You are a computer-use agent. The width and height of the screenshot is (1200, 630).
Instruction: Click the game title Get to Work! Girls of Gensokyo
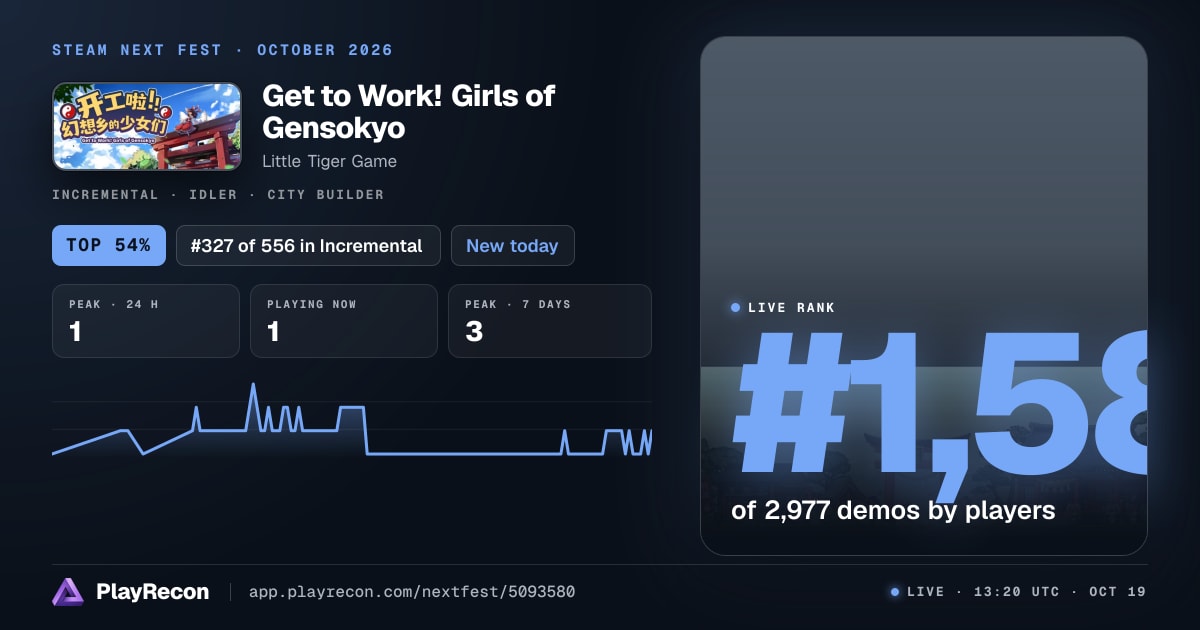pyautogui.click(x=408, y=112)
